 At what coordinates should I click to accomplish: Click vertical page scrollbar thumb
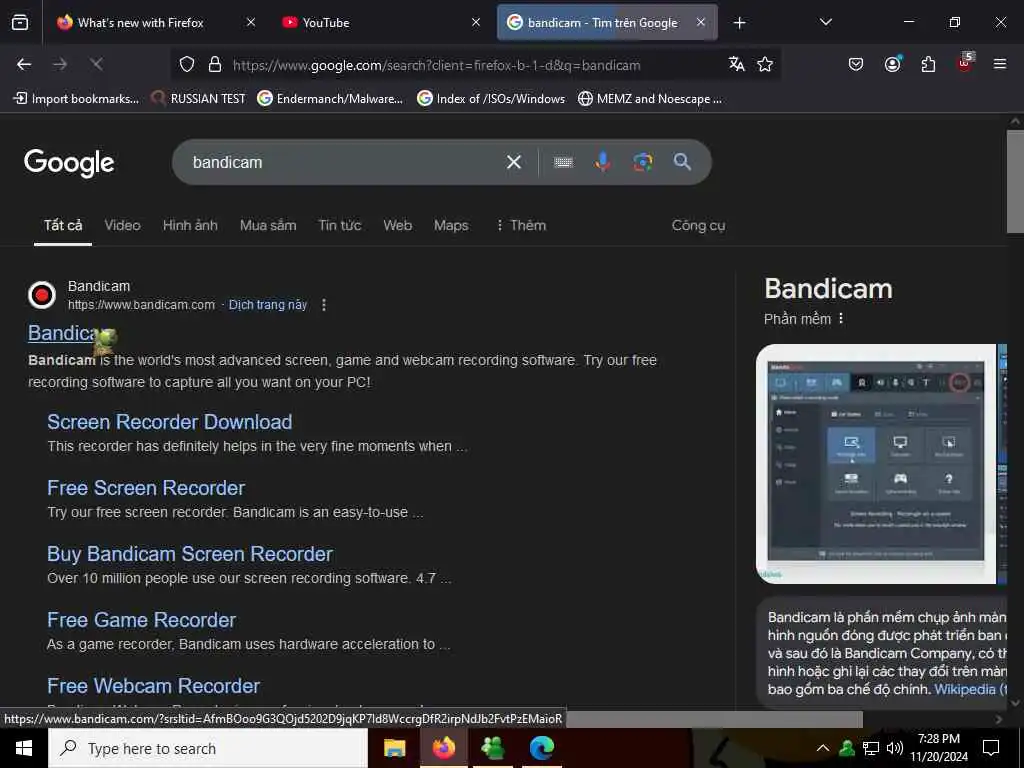point(1016,180)
